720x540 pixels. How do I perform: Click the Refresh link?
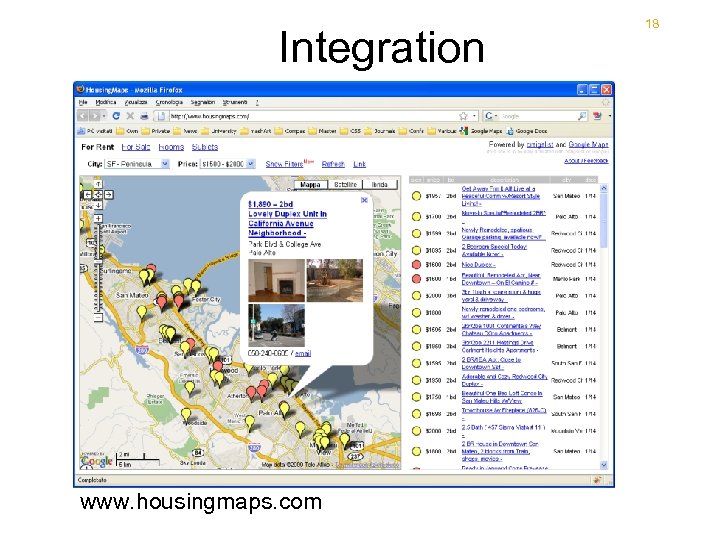[333, 164]
